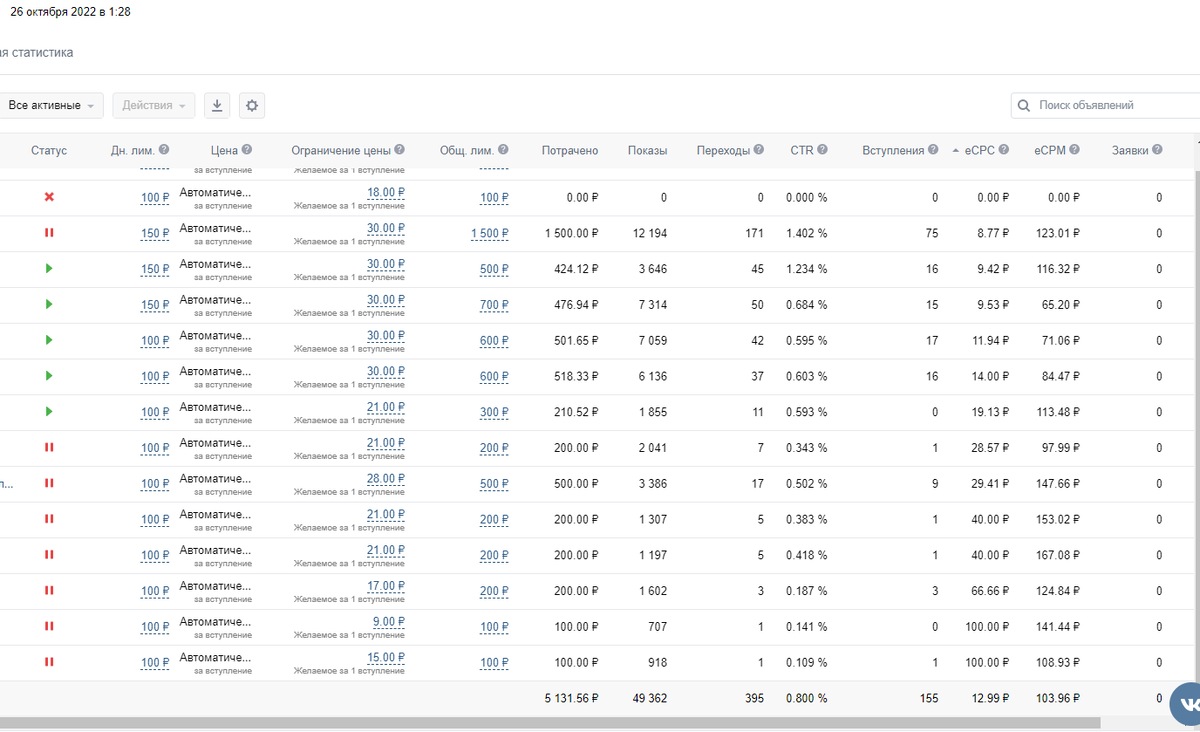This screenshot has width=1200, height=732.
Task: Click the pause icon in the row with 918 impressions
Action: (x=49, y=662)
